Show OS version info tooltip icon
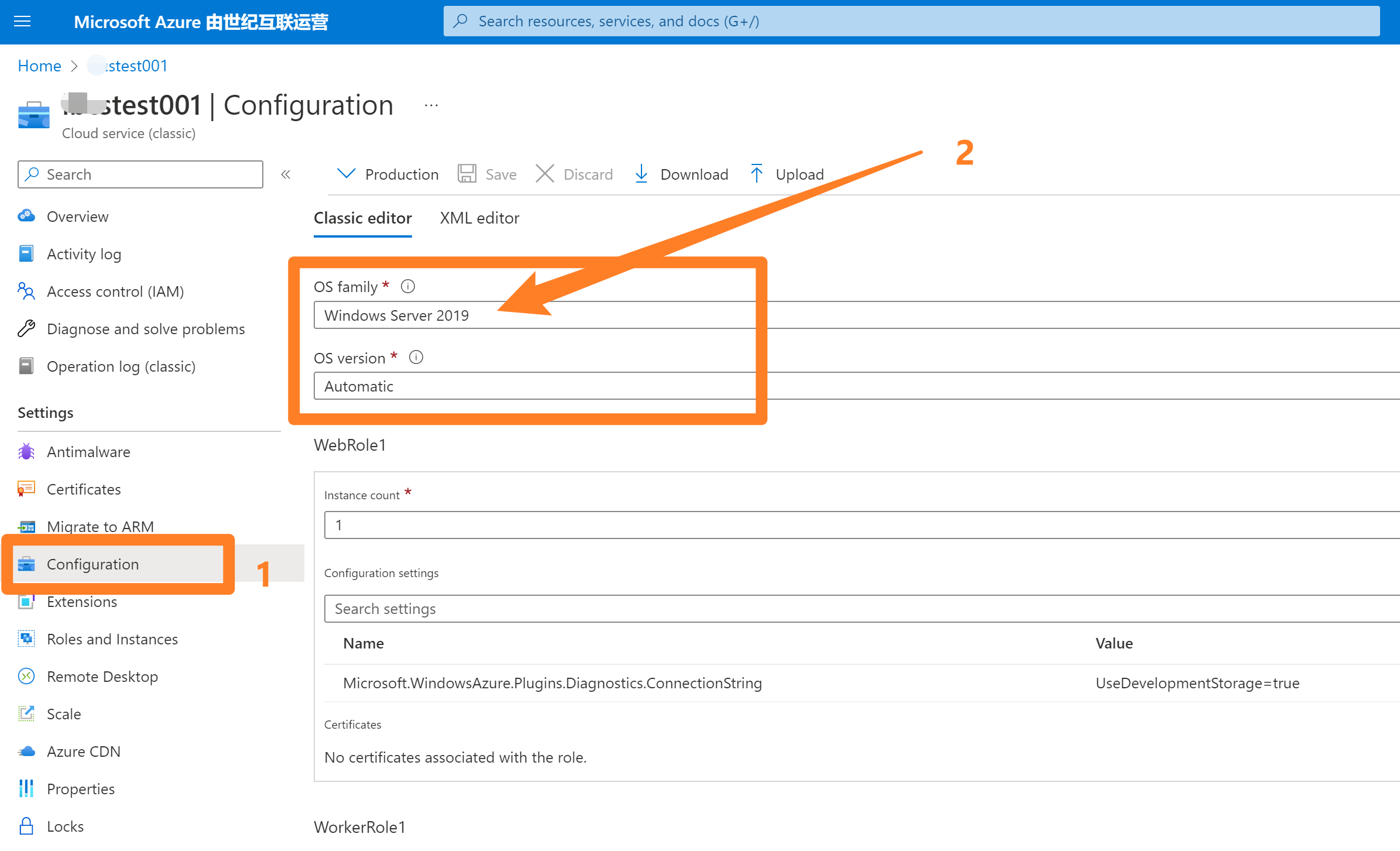This screenshot has width=1400, height=851. click(416, 357)
